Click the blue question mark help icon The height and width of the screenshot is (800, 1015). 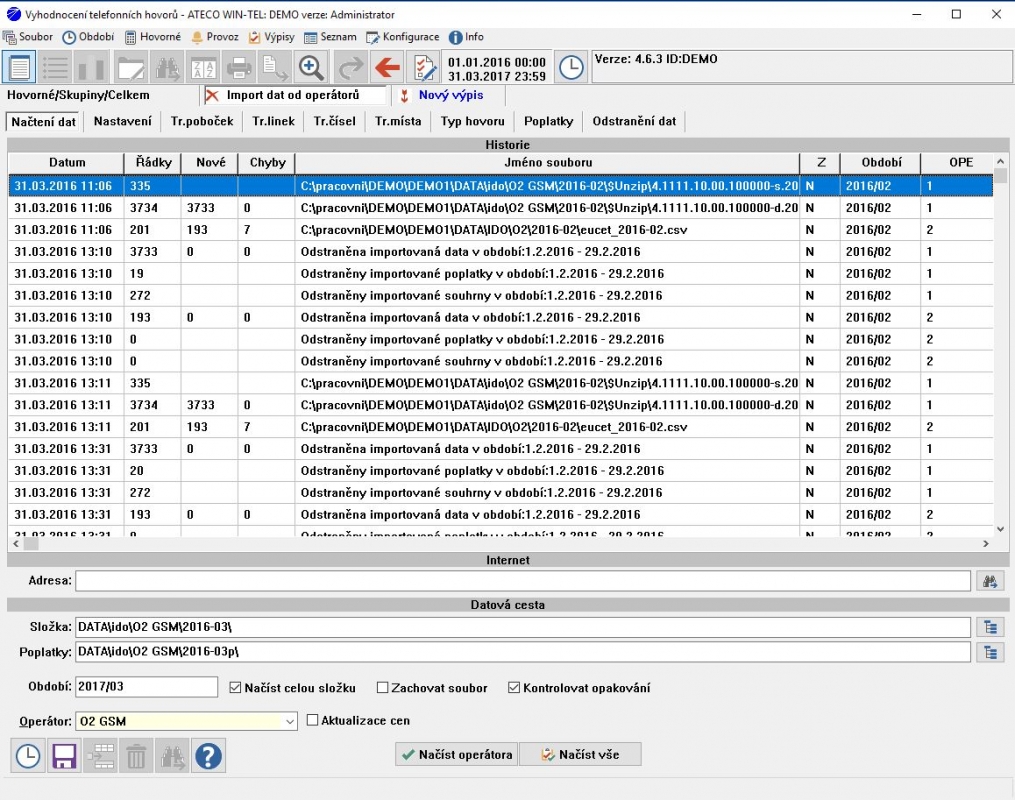[208, 755]
